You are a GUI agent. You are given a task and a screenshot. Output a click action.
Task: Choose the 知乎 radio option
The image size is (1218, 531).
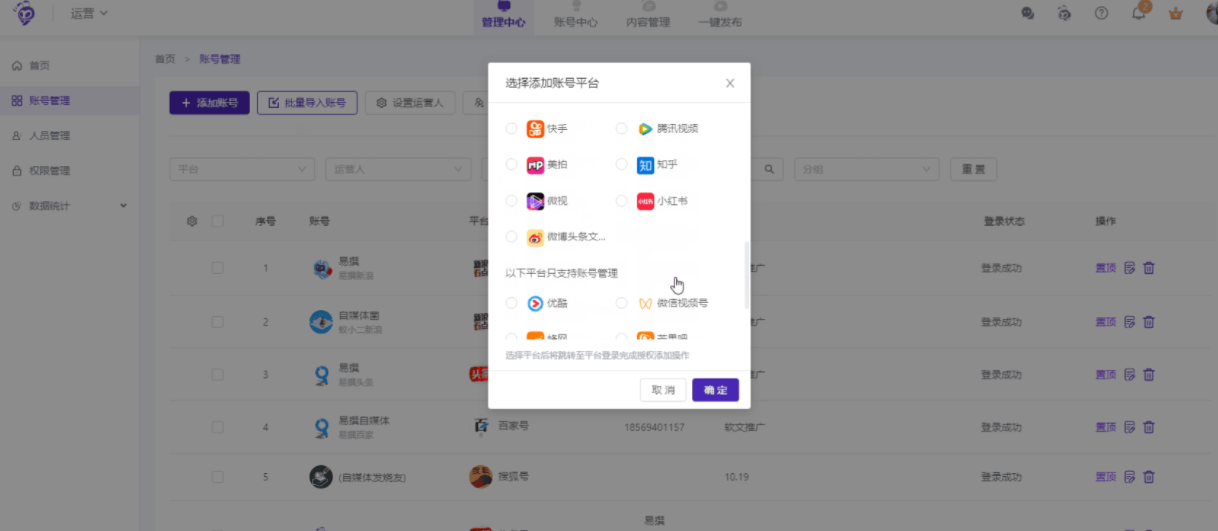[x=622, y=164]
